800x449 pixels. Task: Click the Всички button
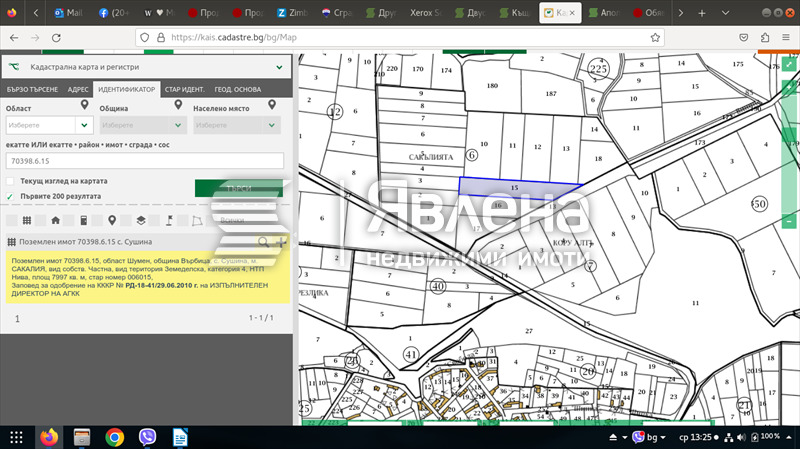click(231, 220)
